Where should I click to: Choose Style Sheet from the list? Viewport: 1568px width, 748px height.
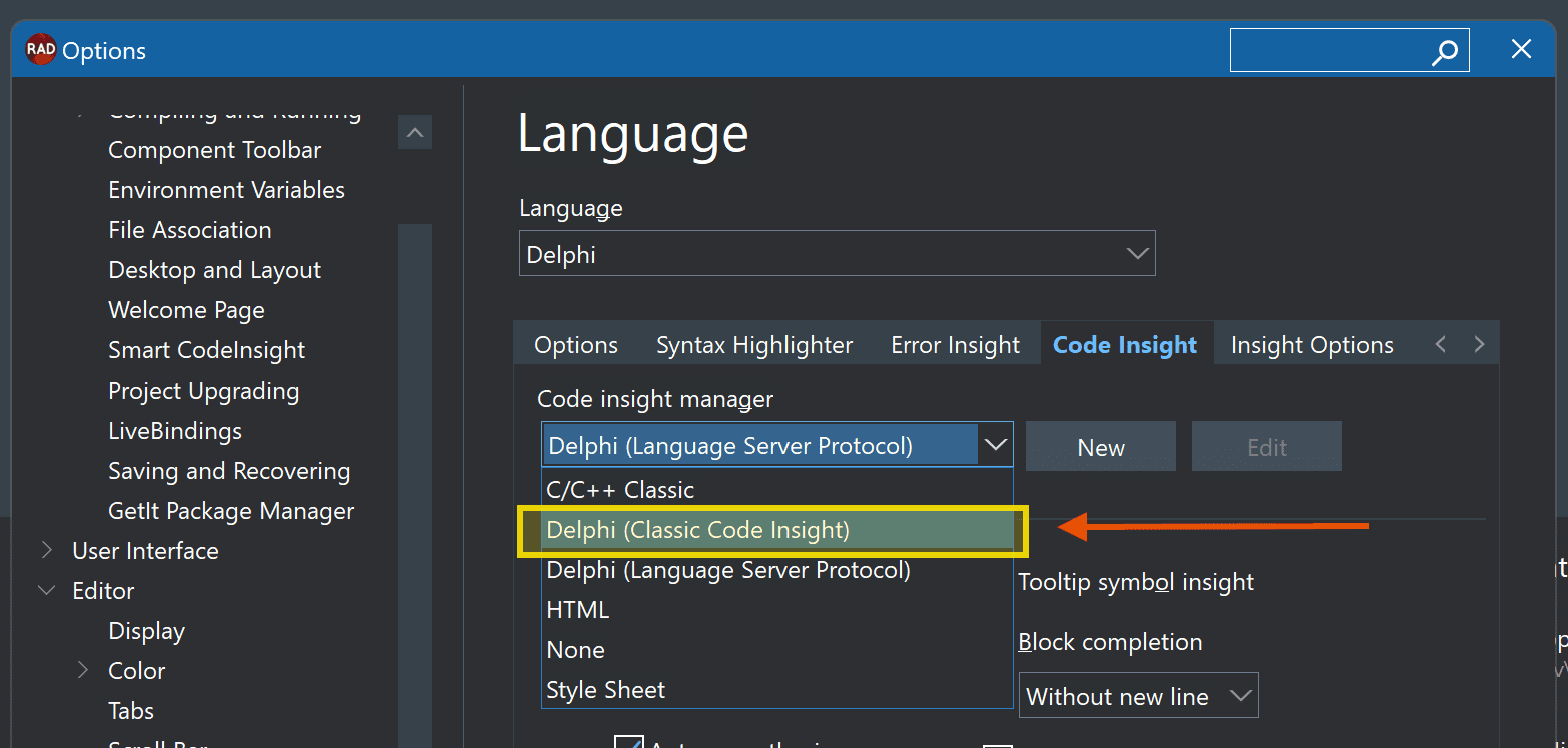pos(777,690)
